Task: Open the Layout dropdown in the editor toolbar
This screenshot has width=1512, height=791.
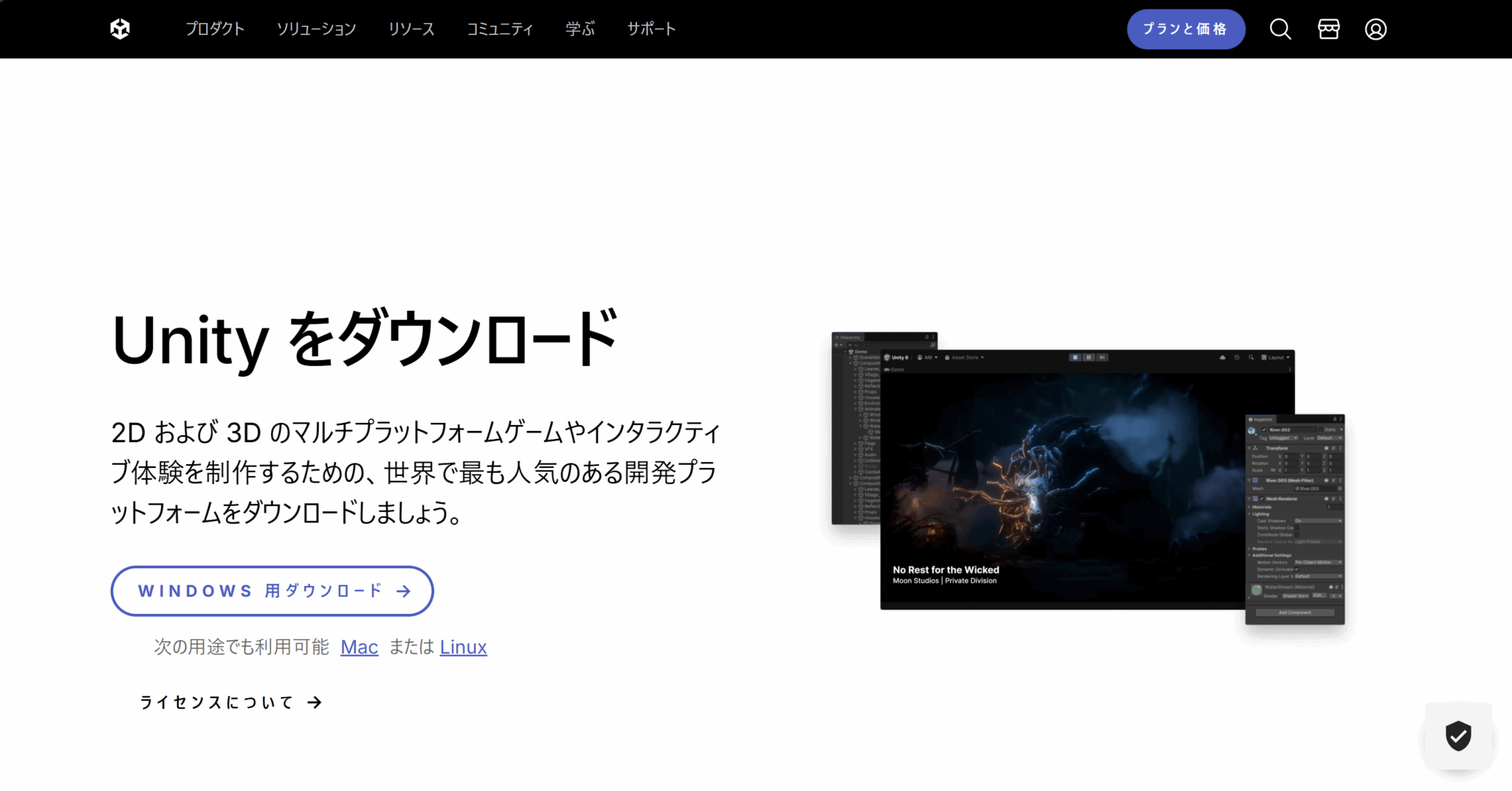Action: 1276,357
